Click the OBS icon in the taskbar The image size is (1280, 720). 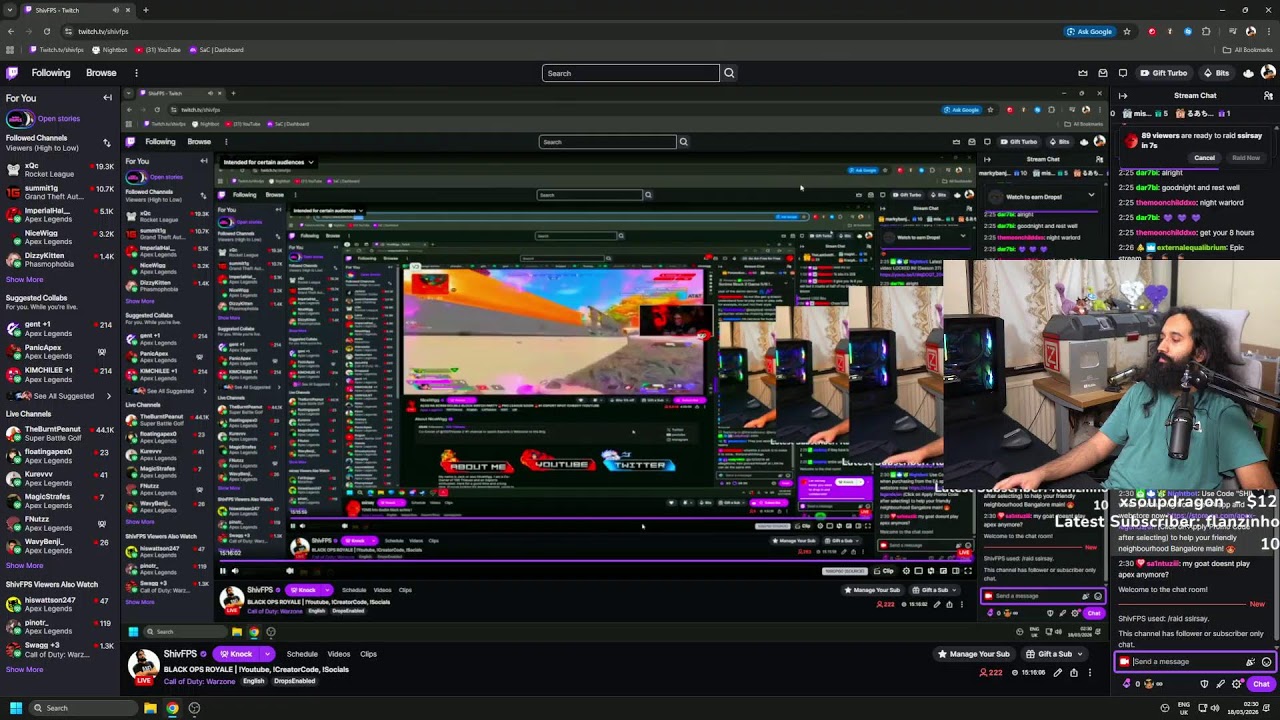point(194,708)
